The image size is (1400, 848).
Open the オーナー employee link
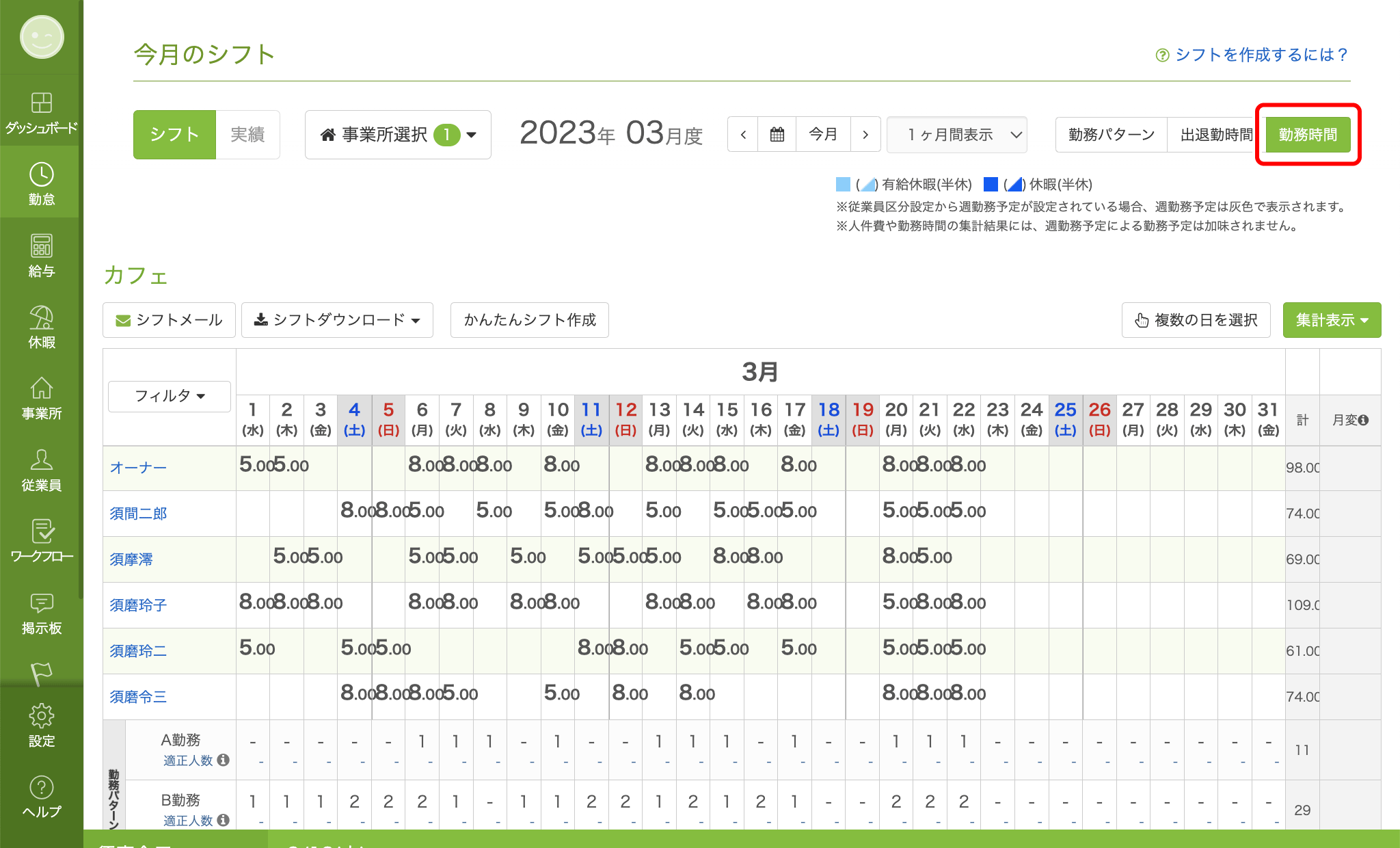[138, 468]
